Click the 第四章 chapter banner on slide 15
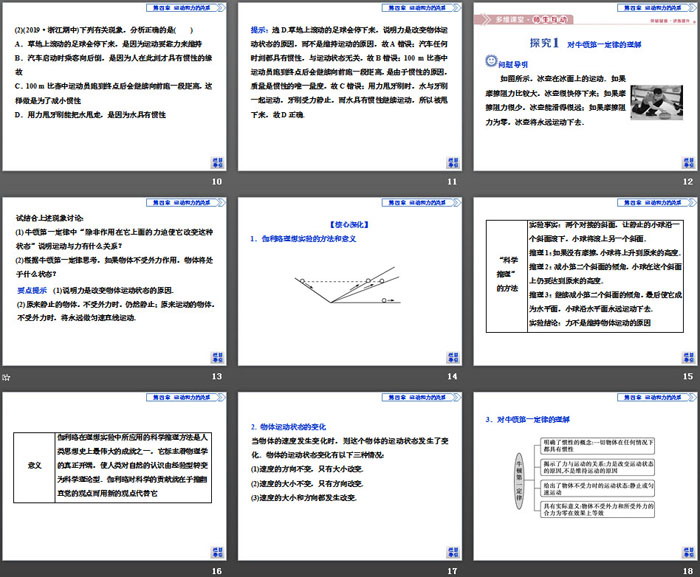 (x=657, y=202)
